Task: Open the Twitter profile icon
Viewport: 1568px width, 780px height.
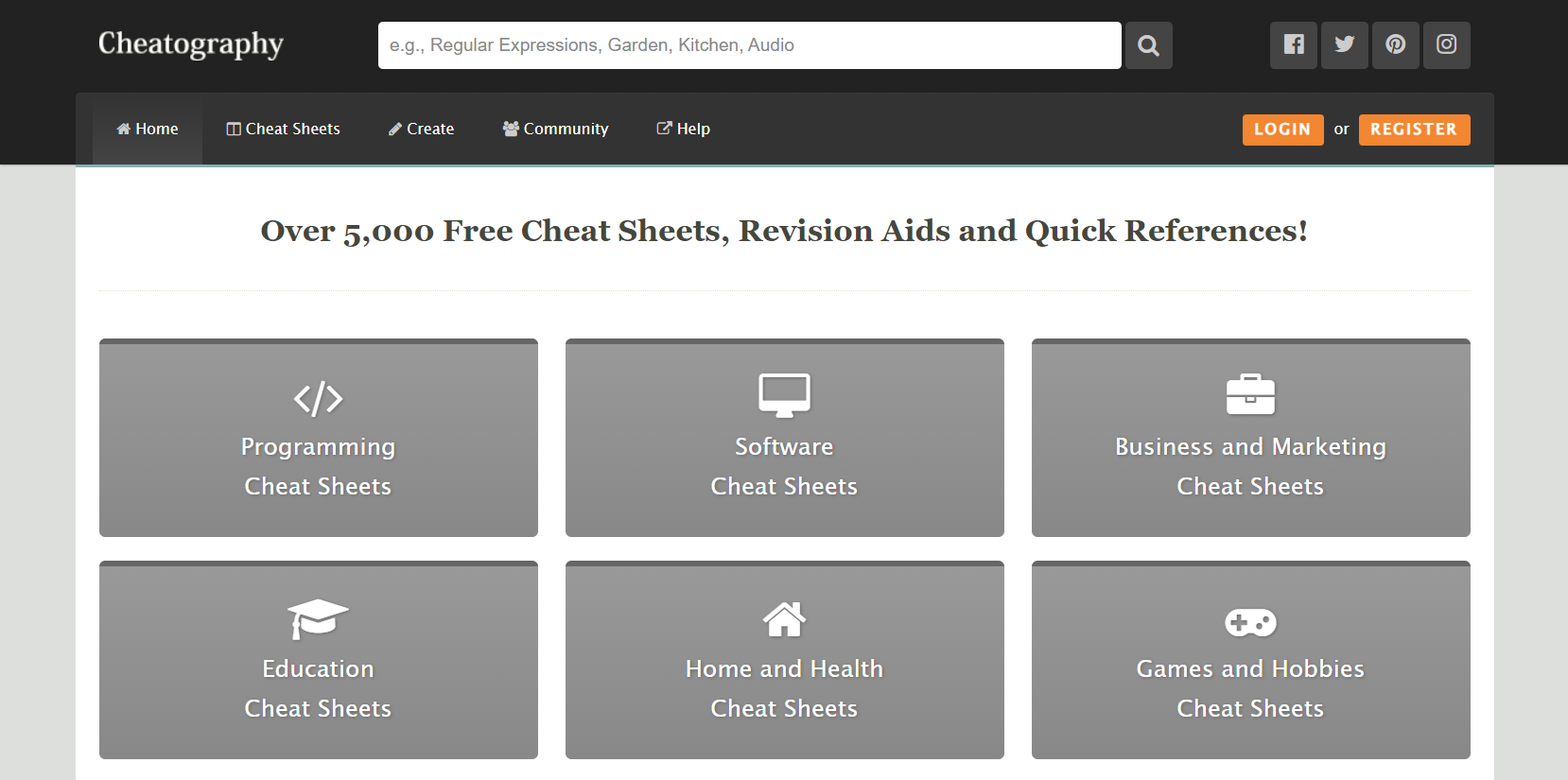Action: (1345, 45)
